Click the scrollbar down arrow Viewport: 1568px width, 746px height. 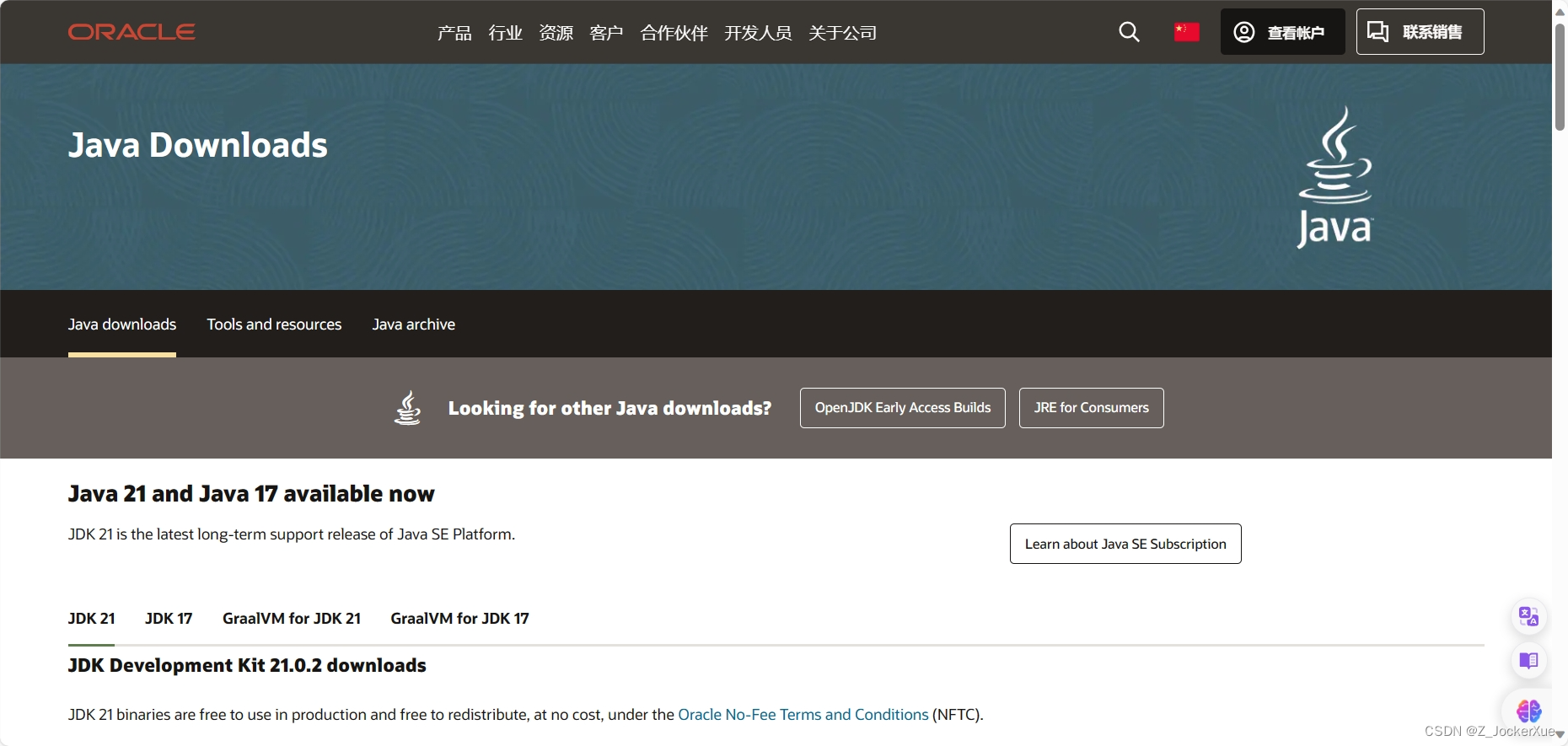pos(1560,735)
